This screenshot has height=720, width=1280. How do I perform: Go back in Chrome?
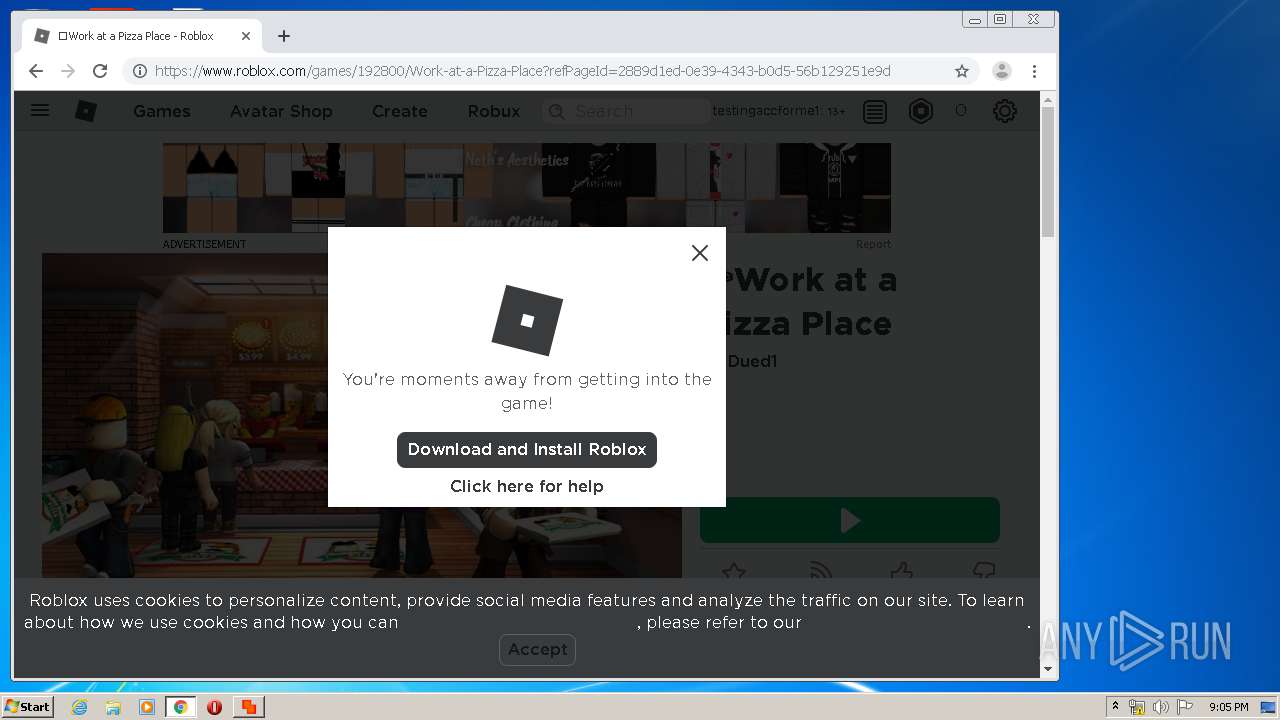36,71
